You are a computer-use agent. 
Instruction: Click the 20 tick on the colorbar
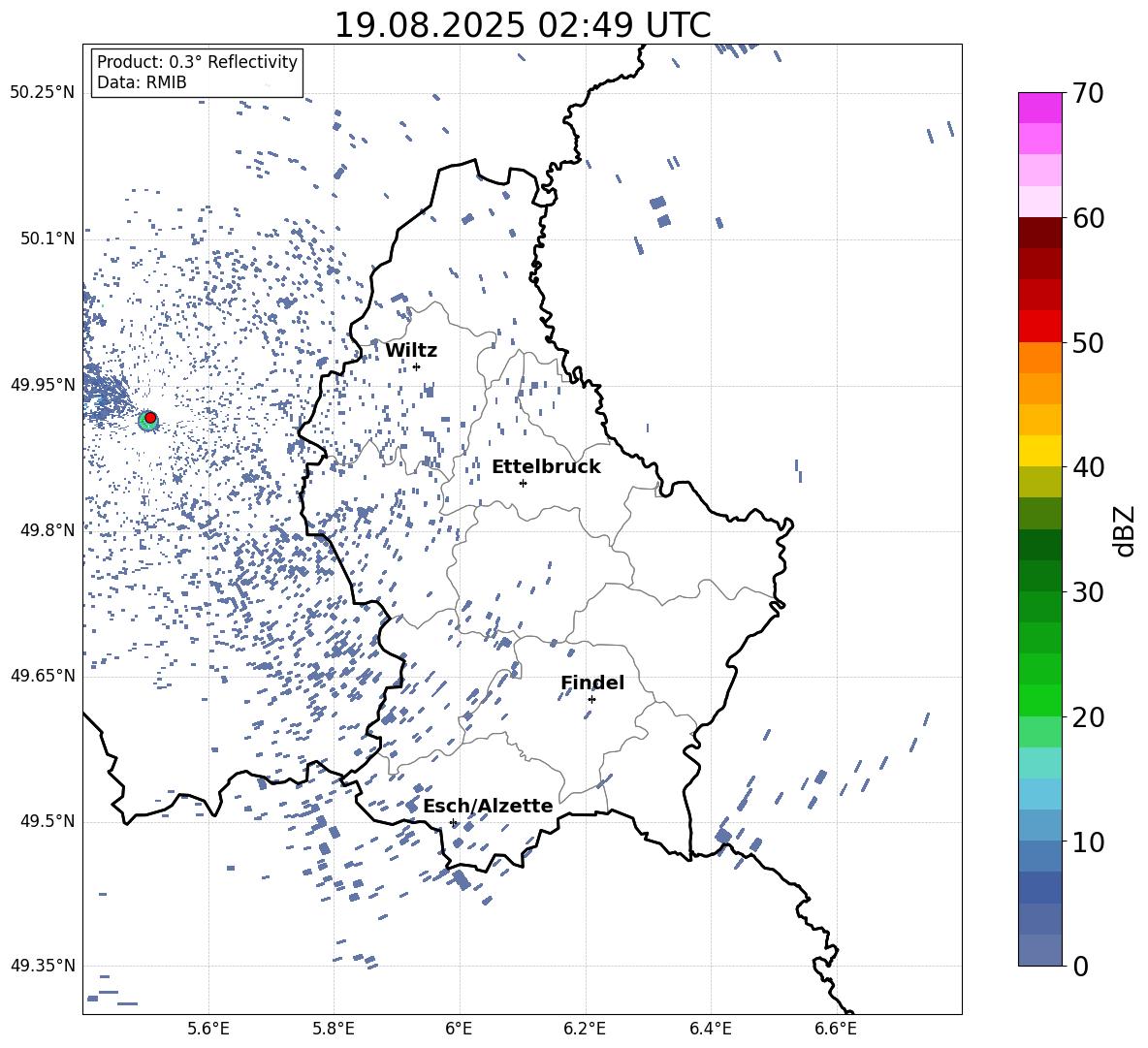click(x=1088, y=716)
